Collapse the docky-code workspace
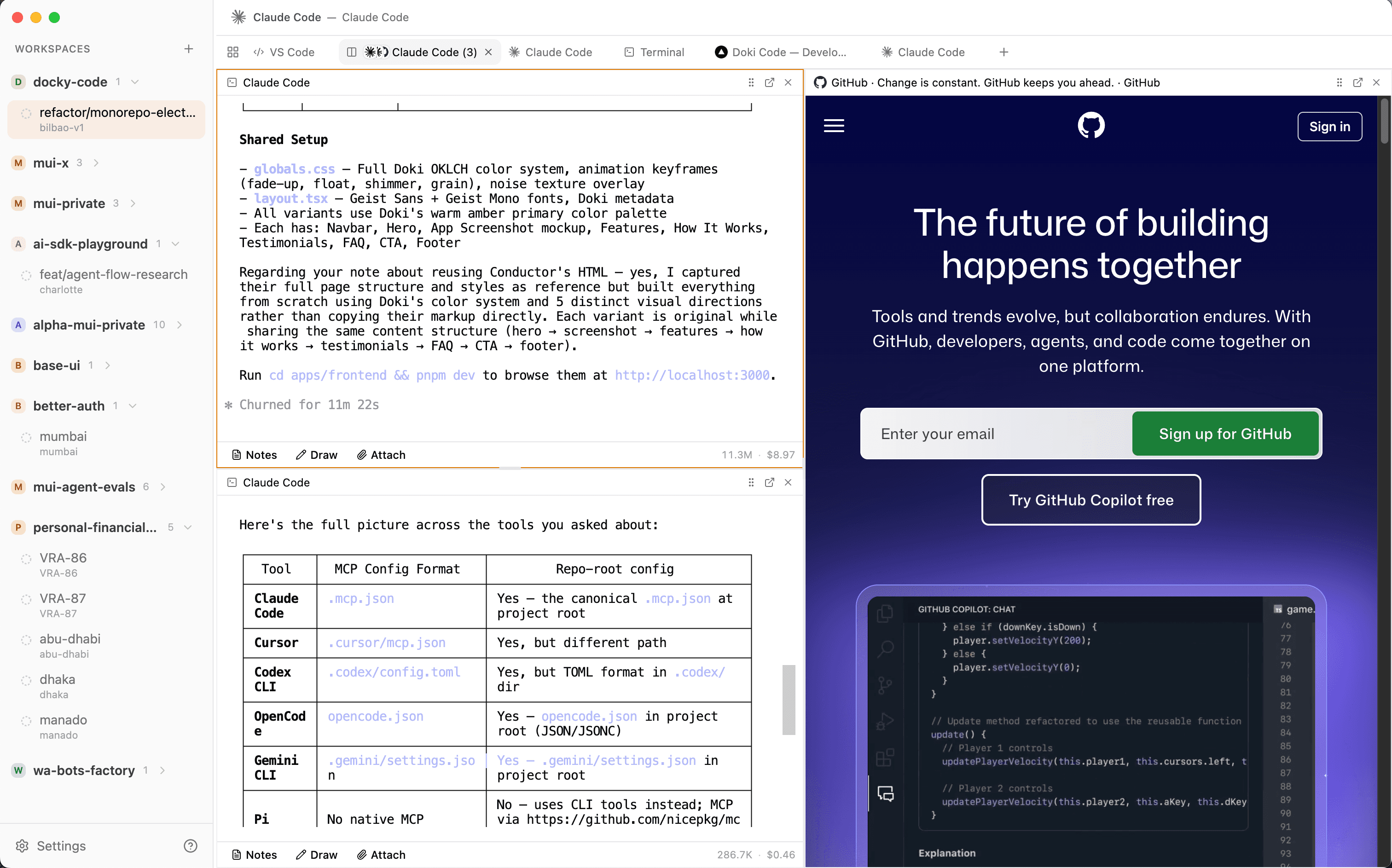This screenshot has width=1392, height=868. 134,81
